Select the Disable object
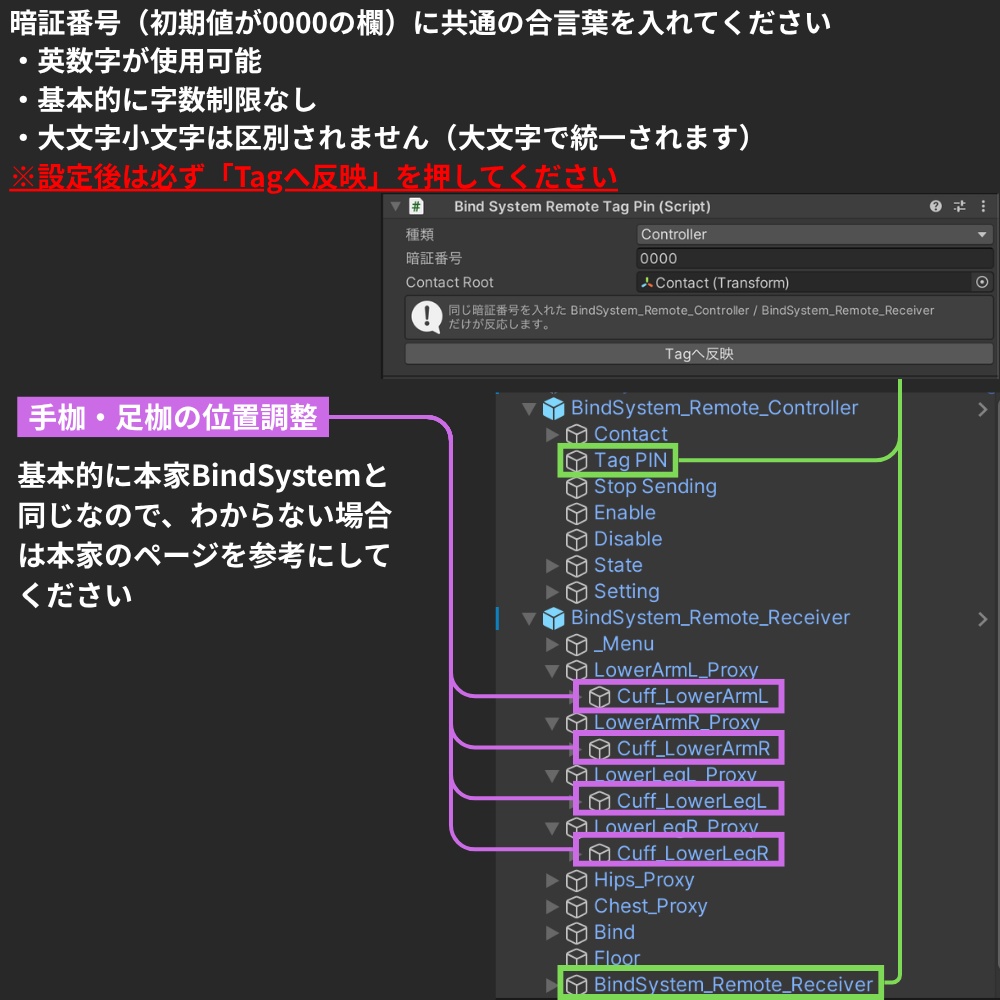 click(x=628, y=539)
